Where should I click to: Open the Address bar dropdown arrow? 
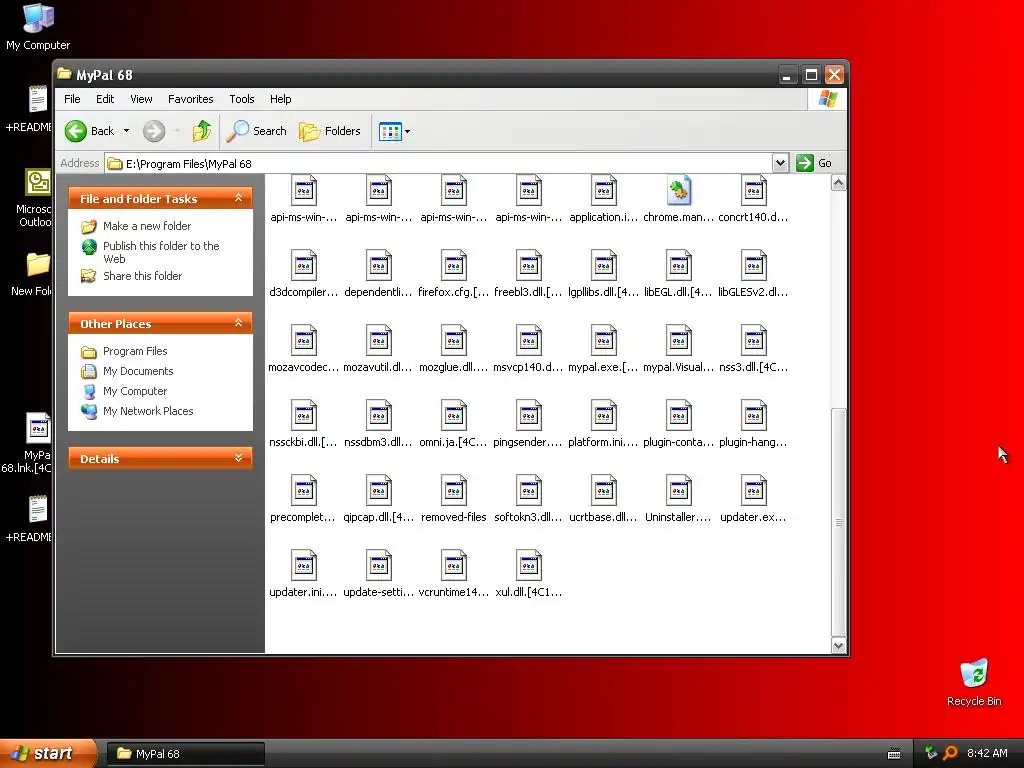[x=780, y=163]
